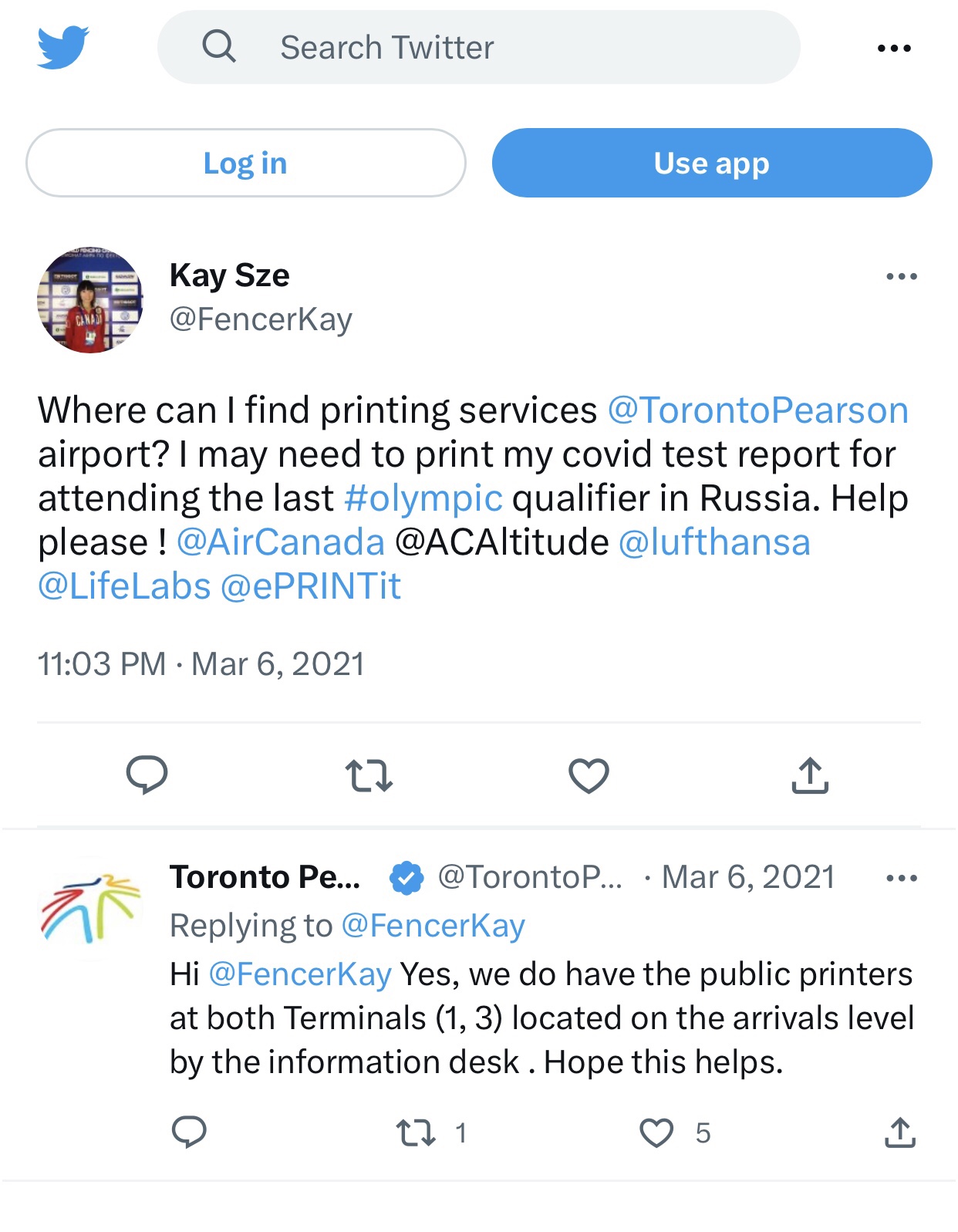Open Toronto Pearson's profile avatar

90,908
